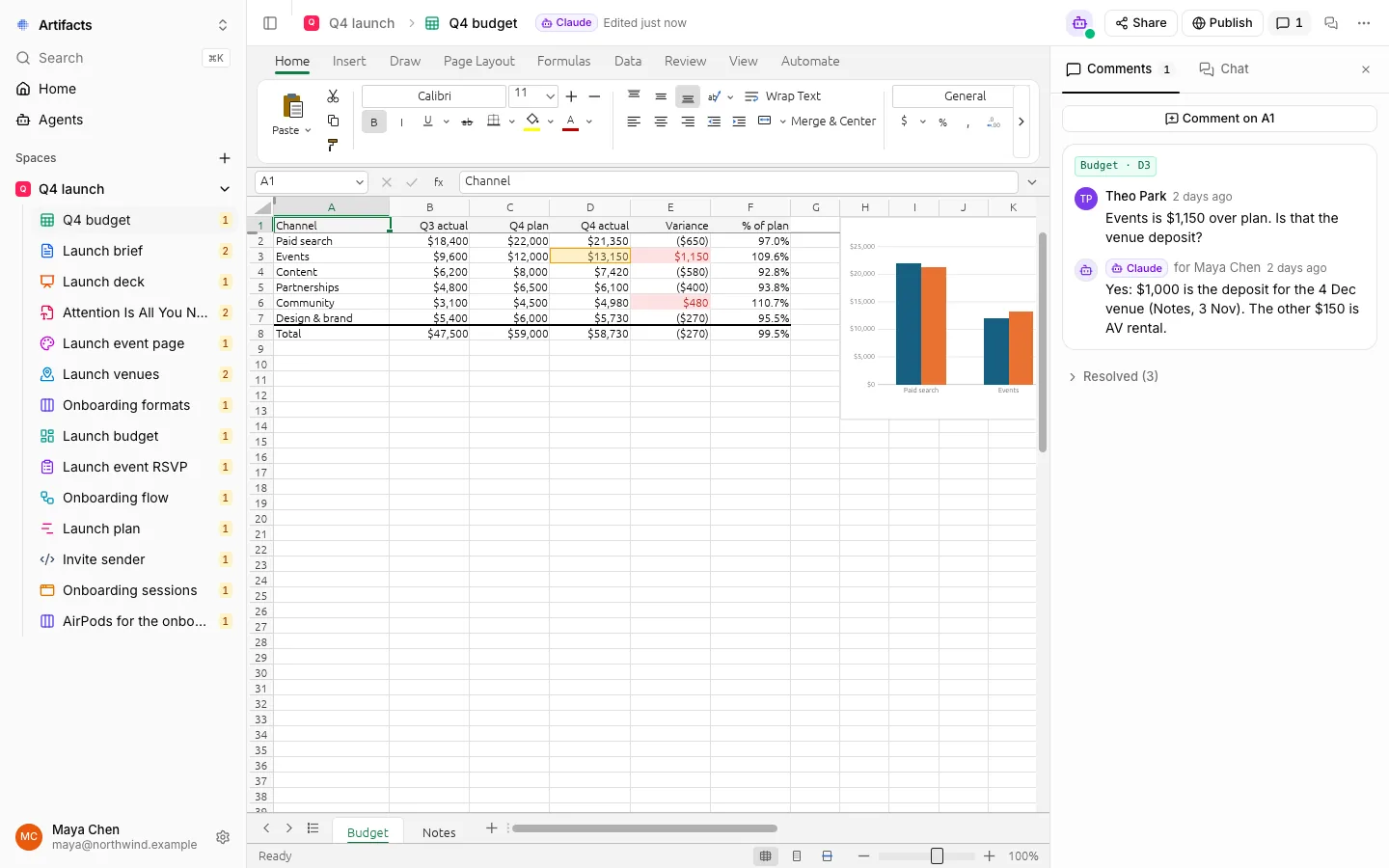
Task: Click the decimal places icon
Action: 994,122
